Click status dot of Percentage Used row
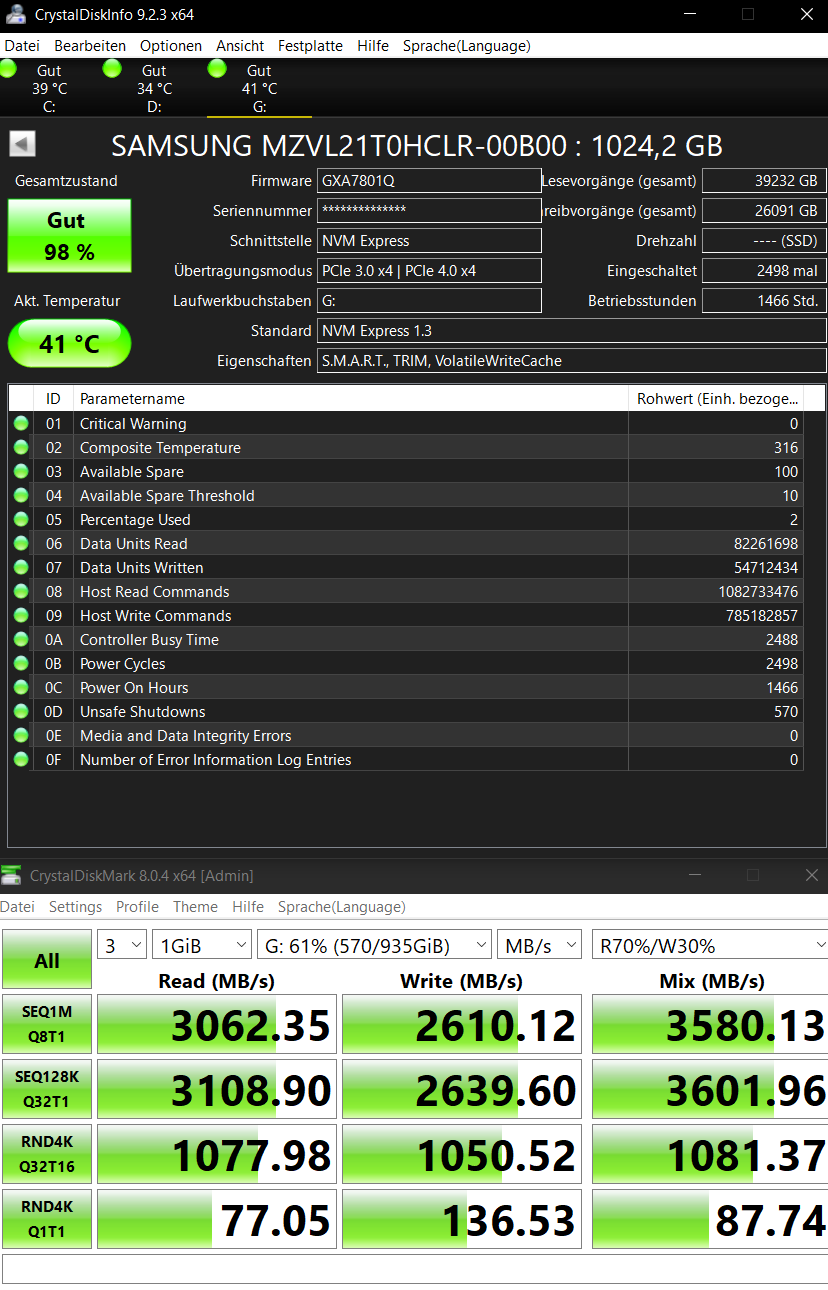Image resolution: width=828 pixels, height=1290 pixels. pyautogui.click(x=21, y=520)
